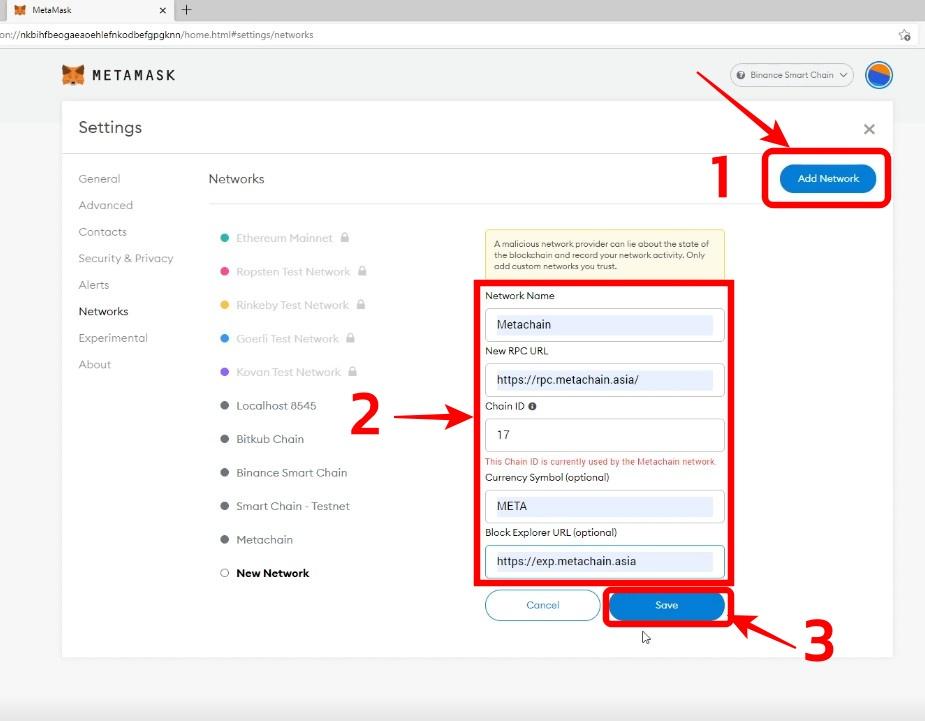The height and width of the screenshot is (721, 925).
Task: Click the question icon in network selector
Action: point(741,75)
